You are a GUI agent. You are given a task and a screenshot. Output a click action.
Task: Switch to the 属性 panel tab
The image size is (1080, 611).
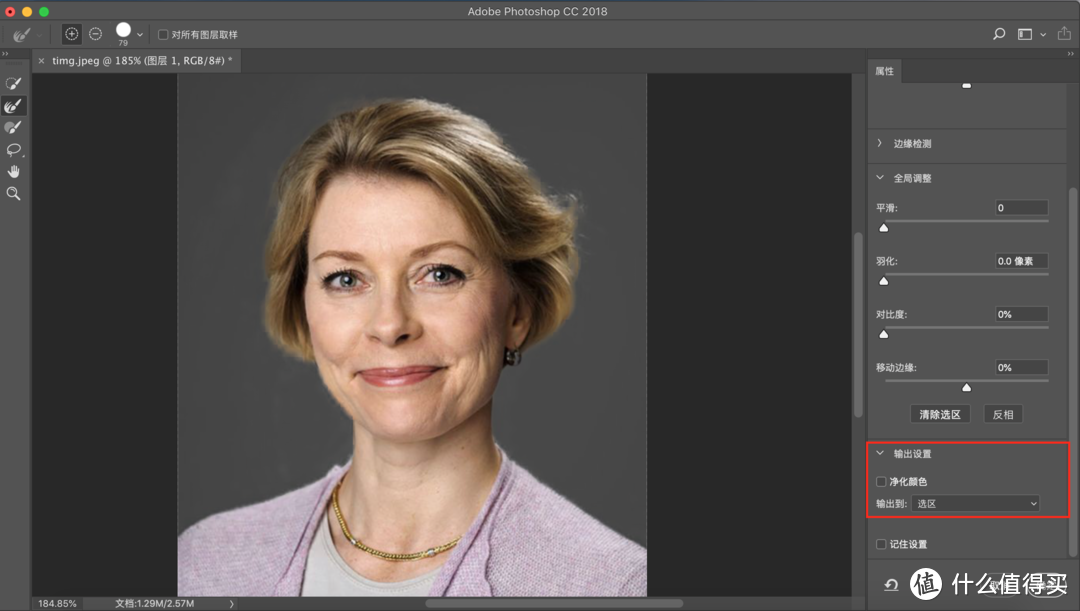(x=884, y=71)
